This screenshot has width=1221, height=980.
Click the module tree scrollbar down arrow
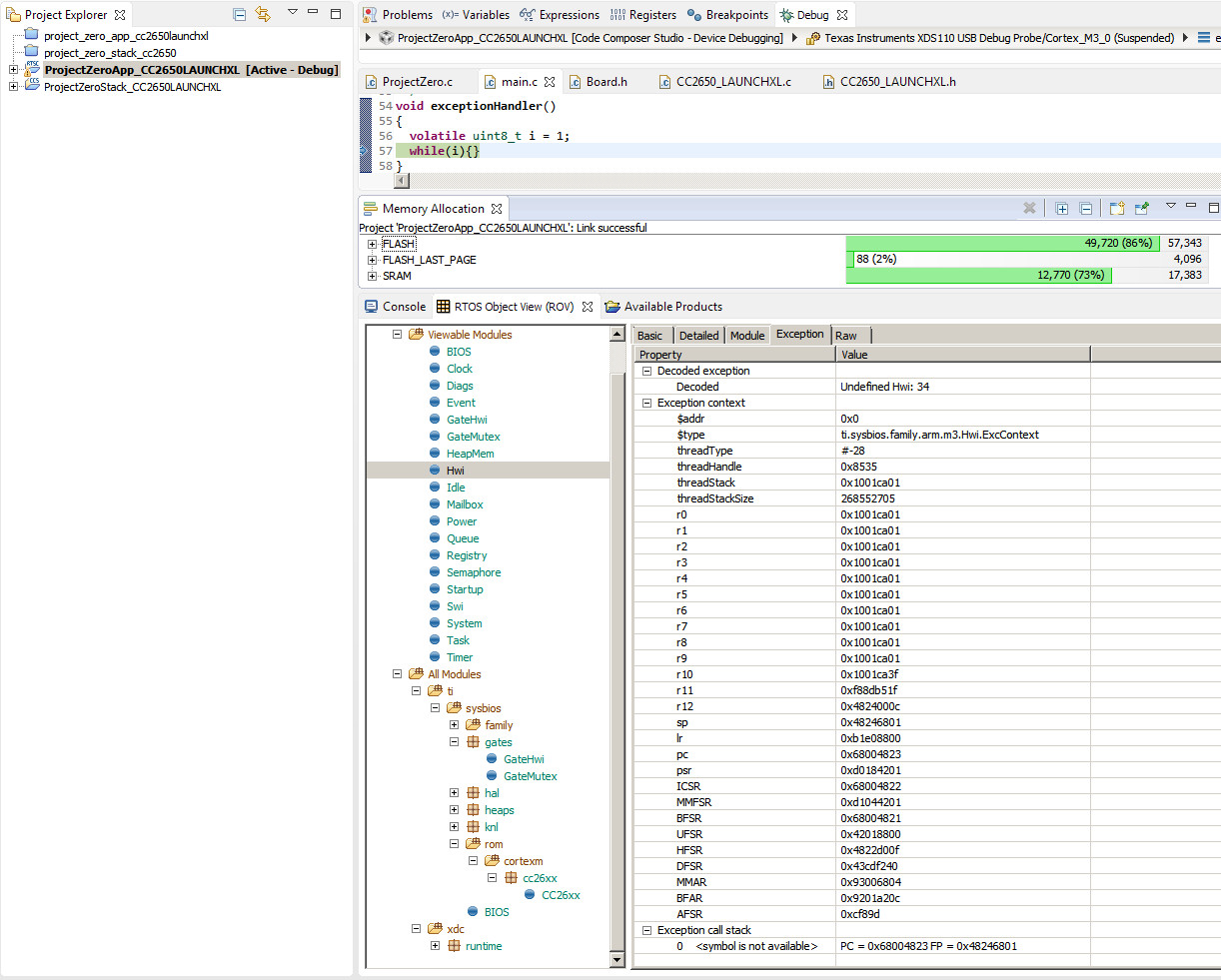tap(616, 960)
